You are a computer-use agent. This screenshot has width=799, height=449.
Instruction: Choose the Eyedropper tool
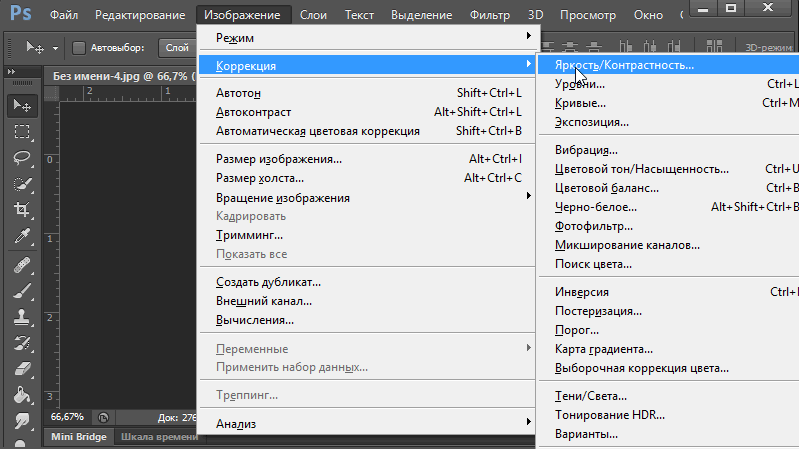pos(21,237)
